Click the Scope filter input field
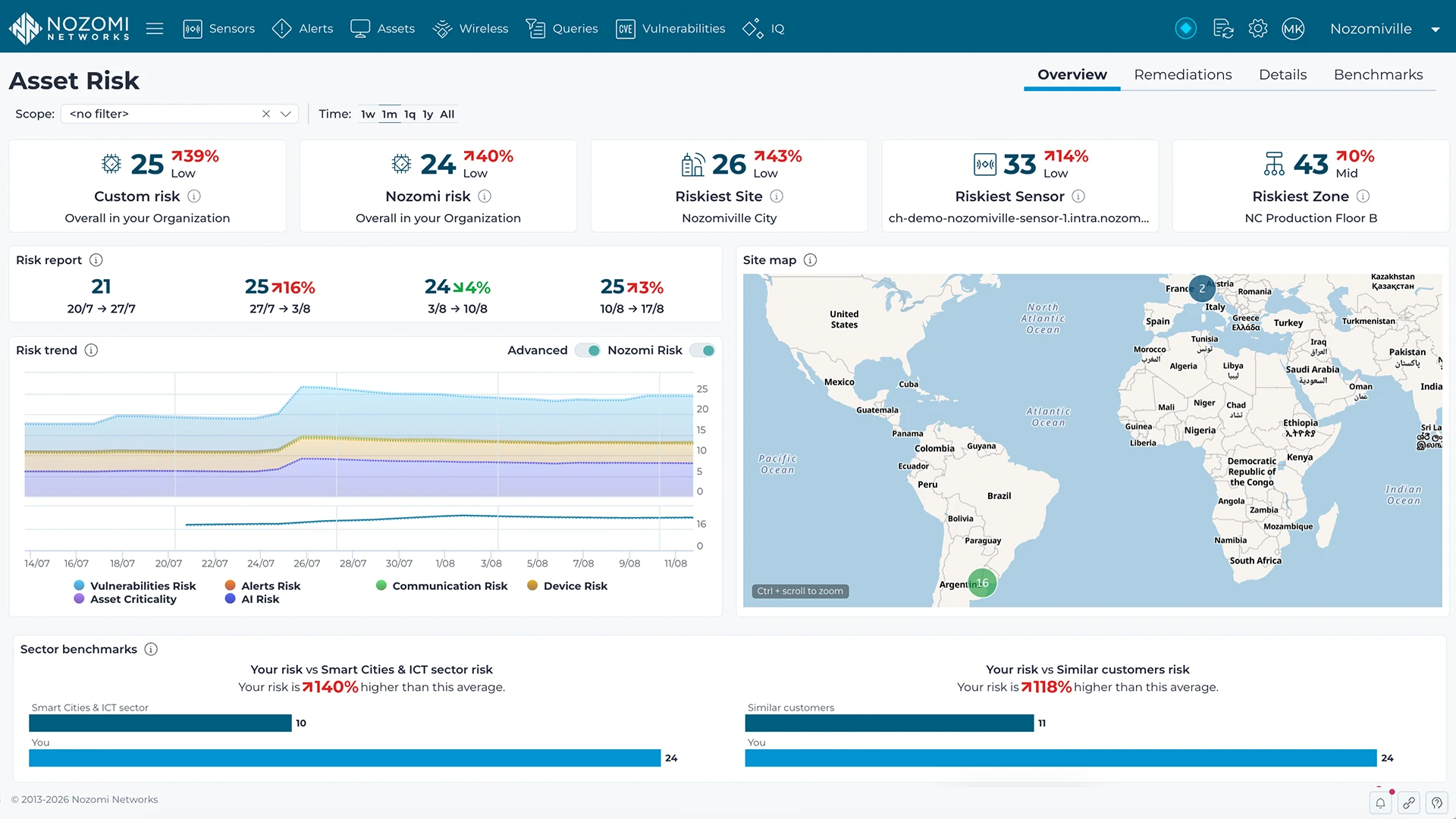The width and height of the screenshot is (1456, 819). point(180,114)
